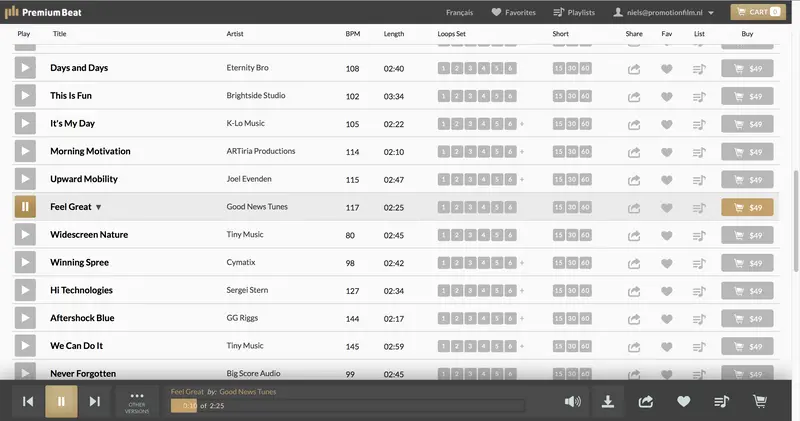Screen dimensions: 800x421
Task: Share current track from player bar
Action: point(645,402)
